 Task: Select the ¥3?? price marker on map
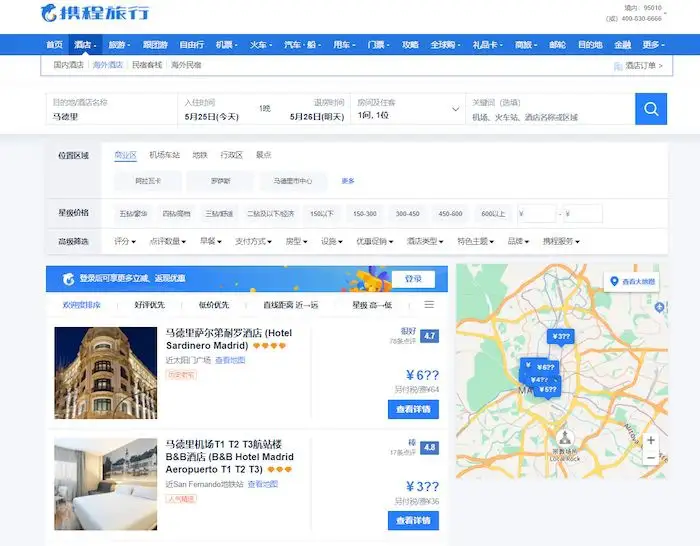pos(561,337)
